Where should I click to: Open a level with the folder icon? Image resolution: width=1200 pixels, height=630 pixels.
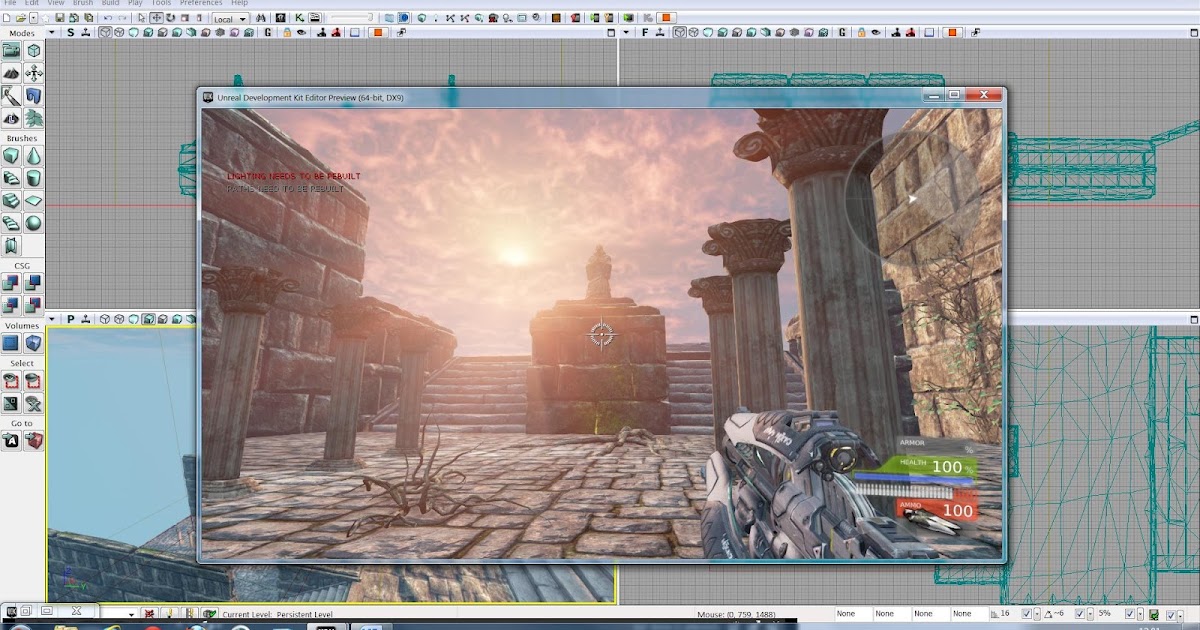pos(20,18)
